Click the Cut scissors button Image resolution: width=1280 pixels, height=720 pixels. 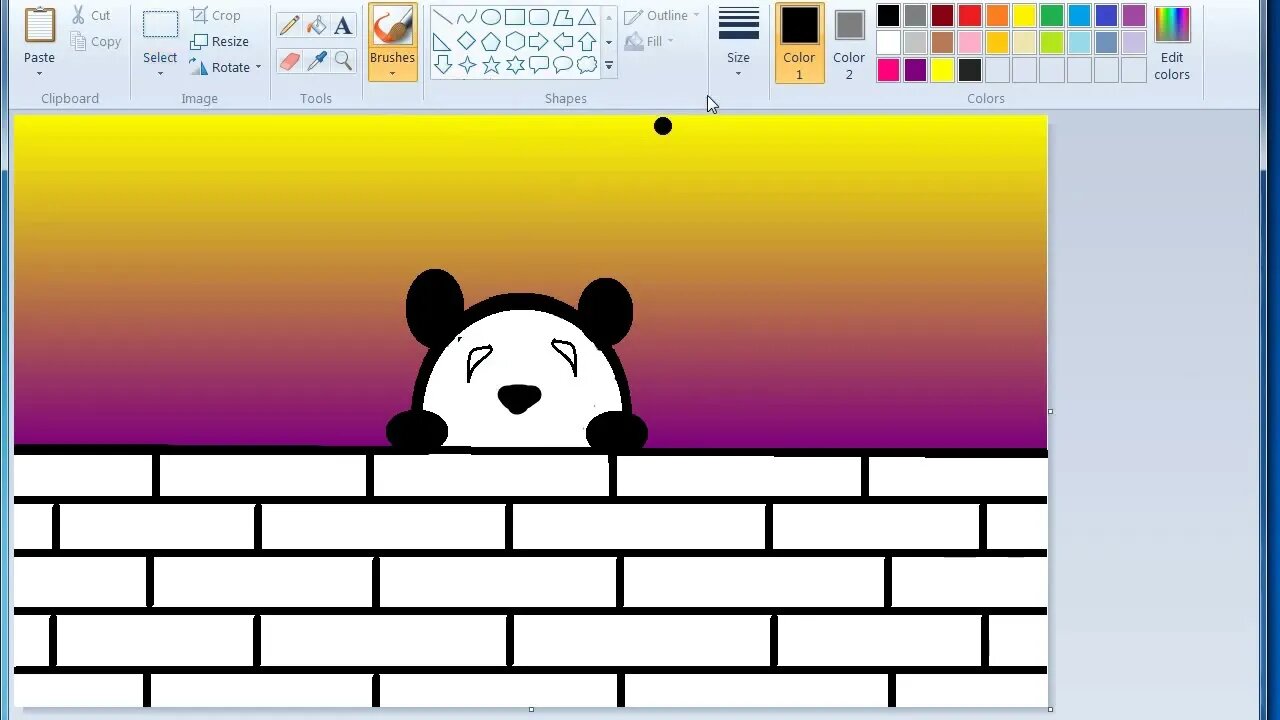point(90,15)
